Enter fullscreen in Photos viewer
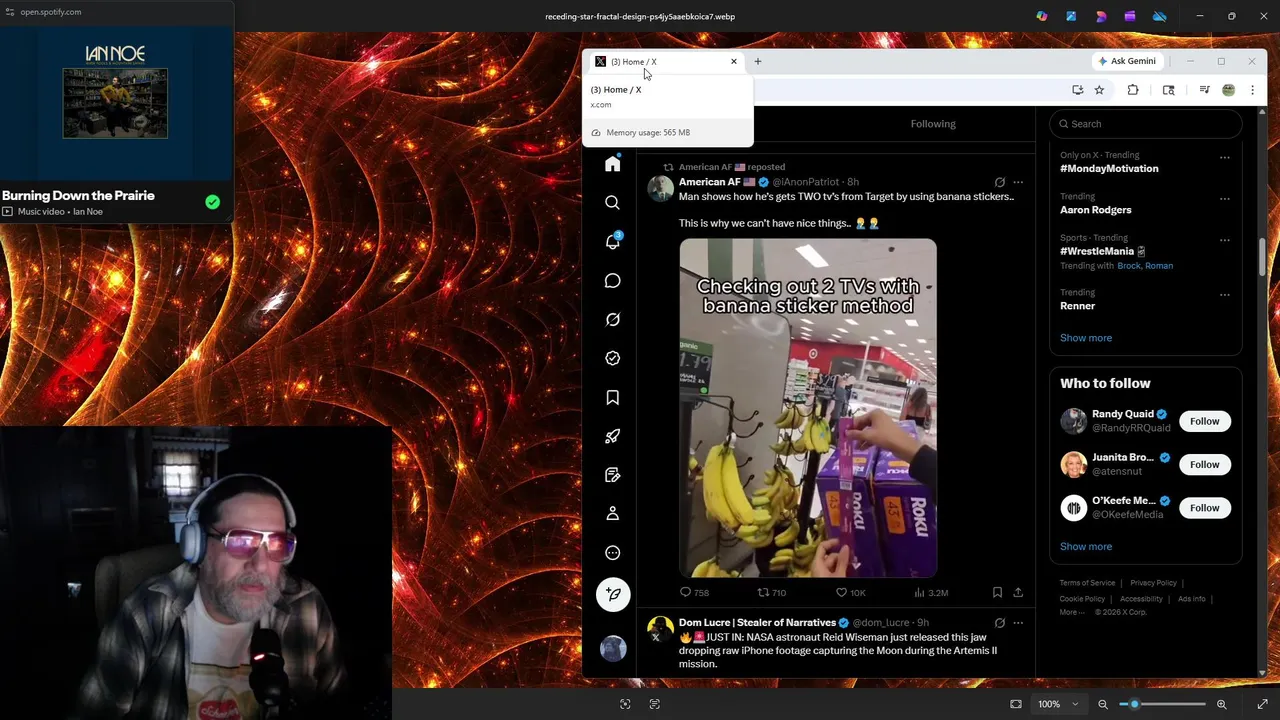The height and width of the screenshot is (720, 1280). tap(1262, 704)
